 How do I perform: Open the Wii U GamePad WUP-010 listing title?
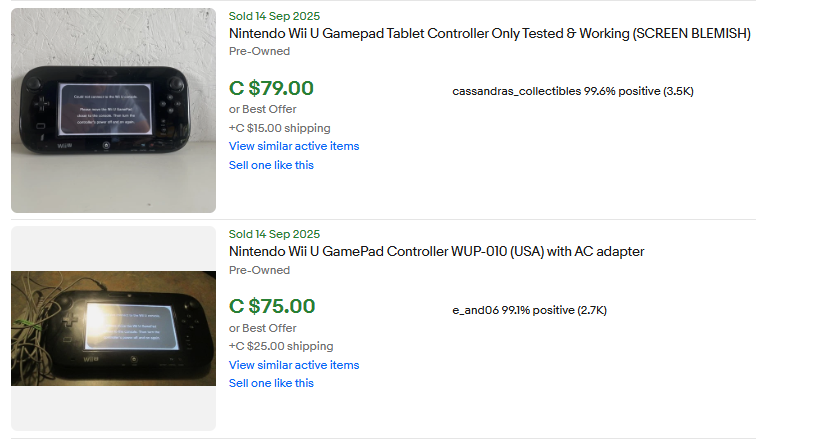[436, 252]
